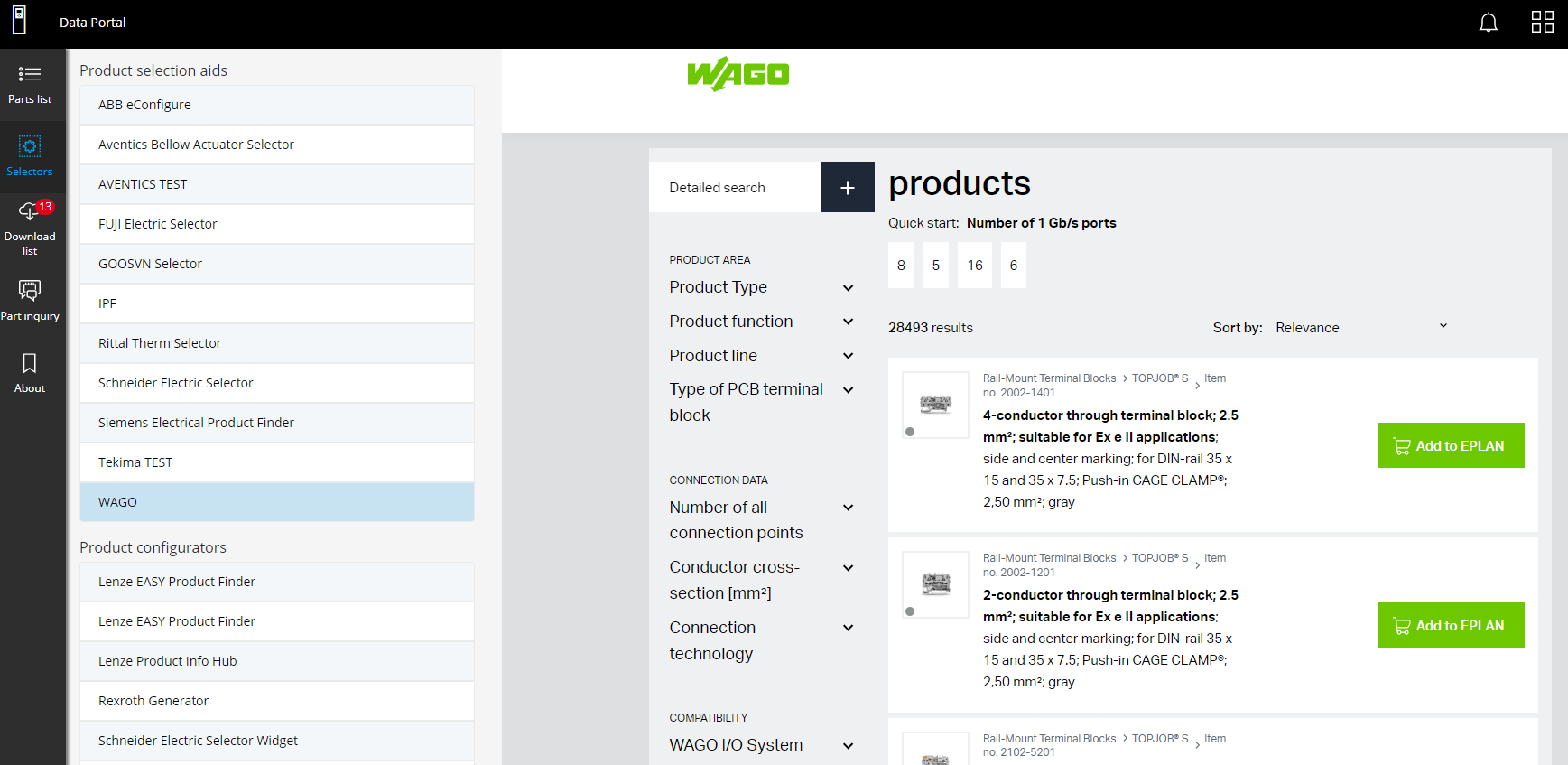The image size is (1568, 765).
Task: Open 4-conductor through terminal block title
Action: point(1110,426)
